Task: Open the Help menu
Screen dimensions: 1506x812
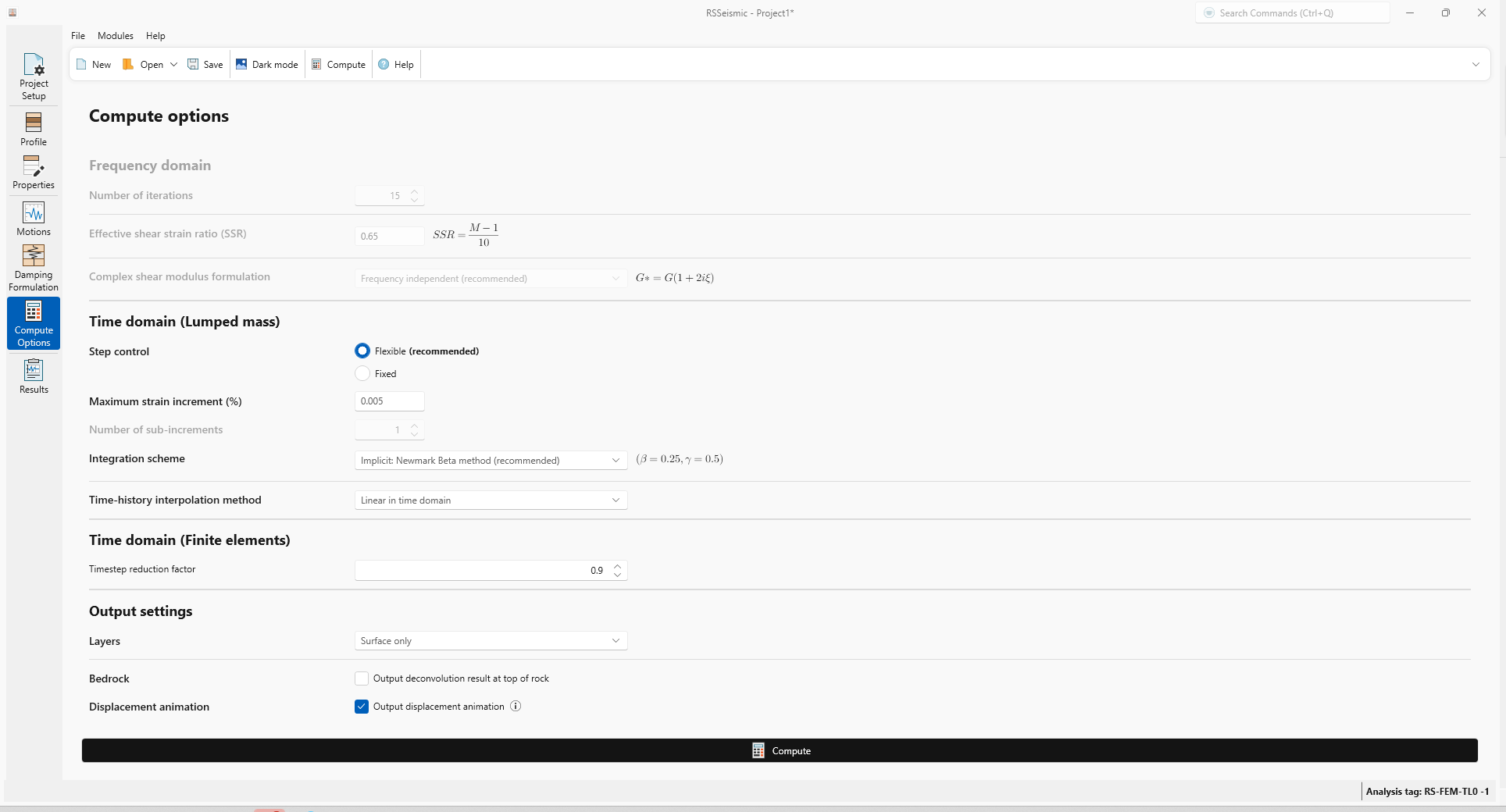Action: tap(155, 36)
